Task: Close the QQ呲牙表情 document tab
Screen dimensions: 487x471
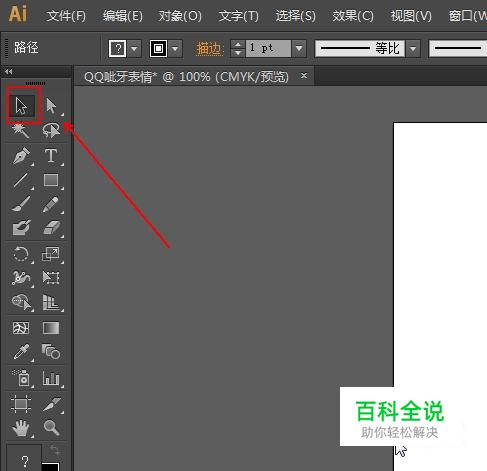Action: 304,76
